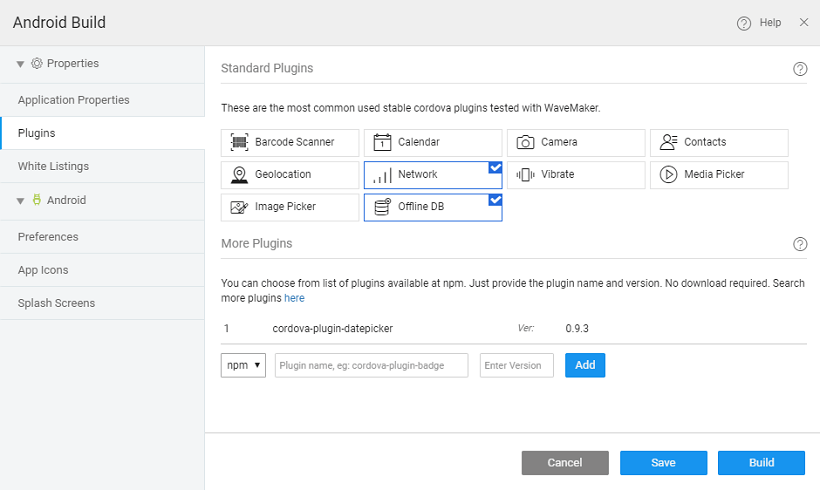Select the Image Picker plugin icon
This screenshot has height=490, width=820.
click(239, 208)
